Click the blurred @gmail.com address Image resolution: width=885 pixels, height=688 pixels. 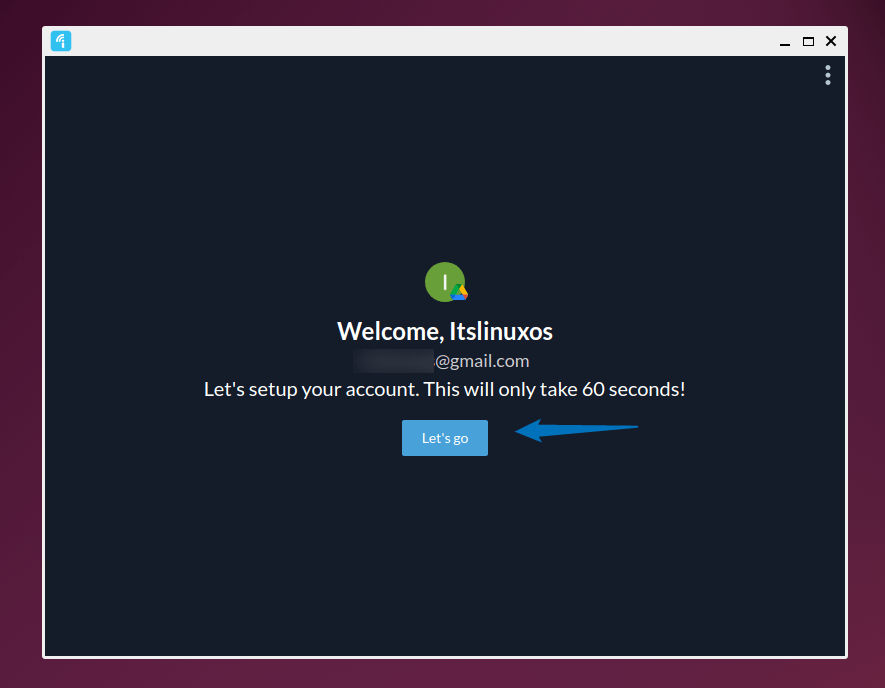444,360
